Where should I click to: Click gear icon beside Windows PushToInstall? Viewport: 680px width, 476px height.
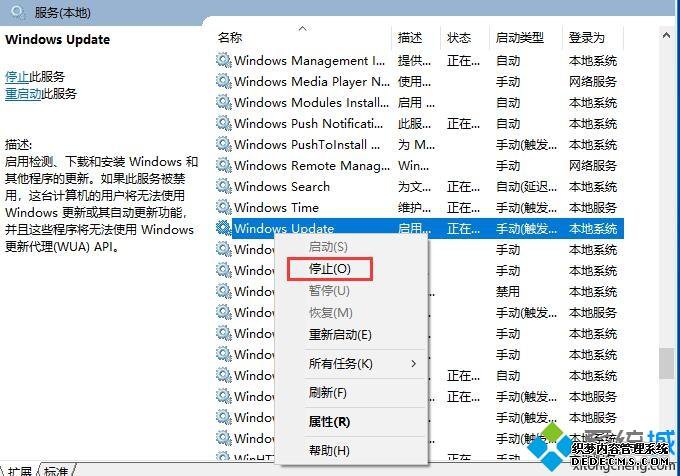[224, 144]
